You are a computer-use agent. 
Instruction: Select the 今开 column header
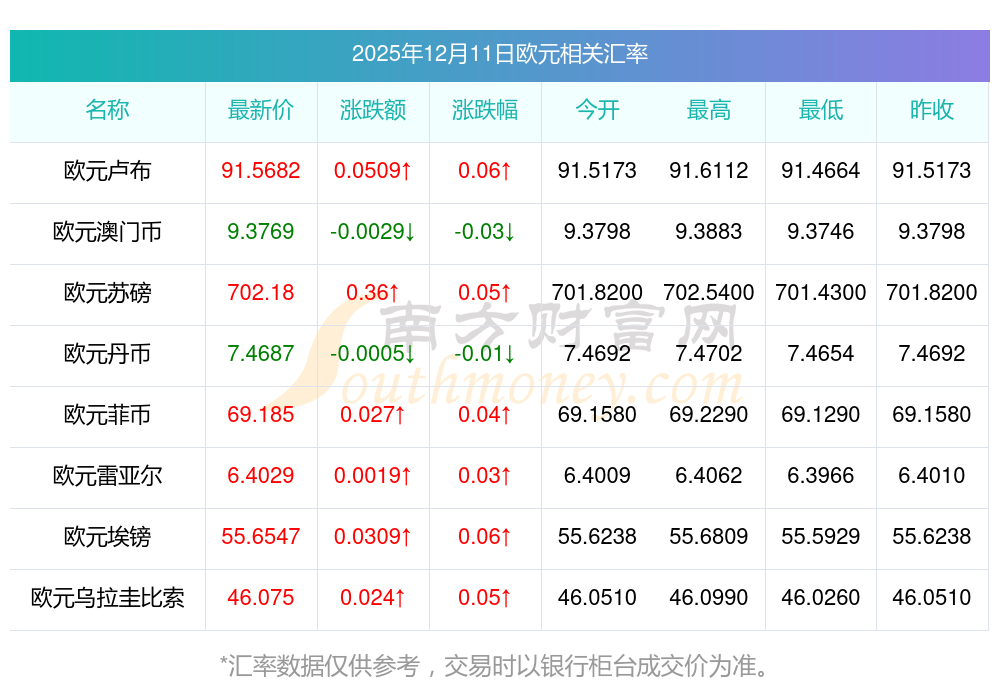tap(597, 110)
